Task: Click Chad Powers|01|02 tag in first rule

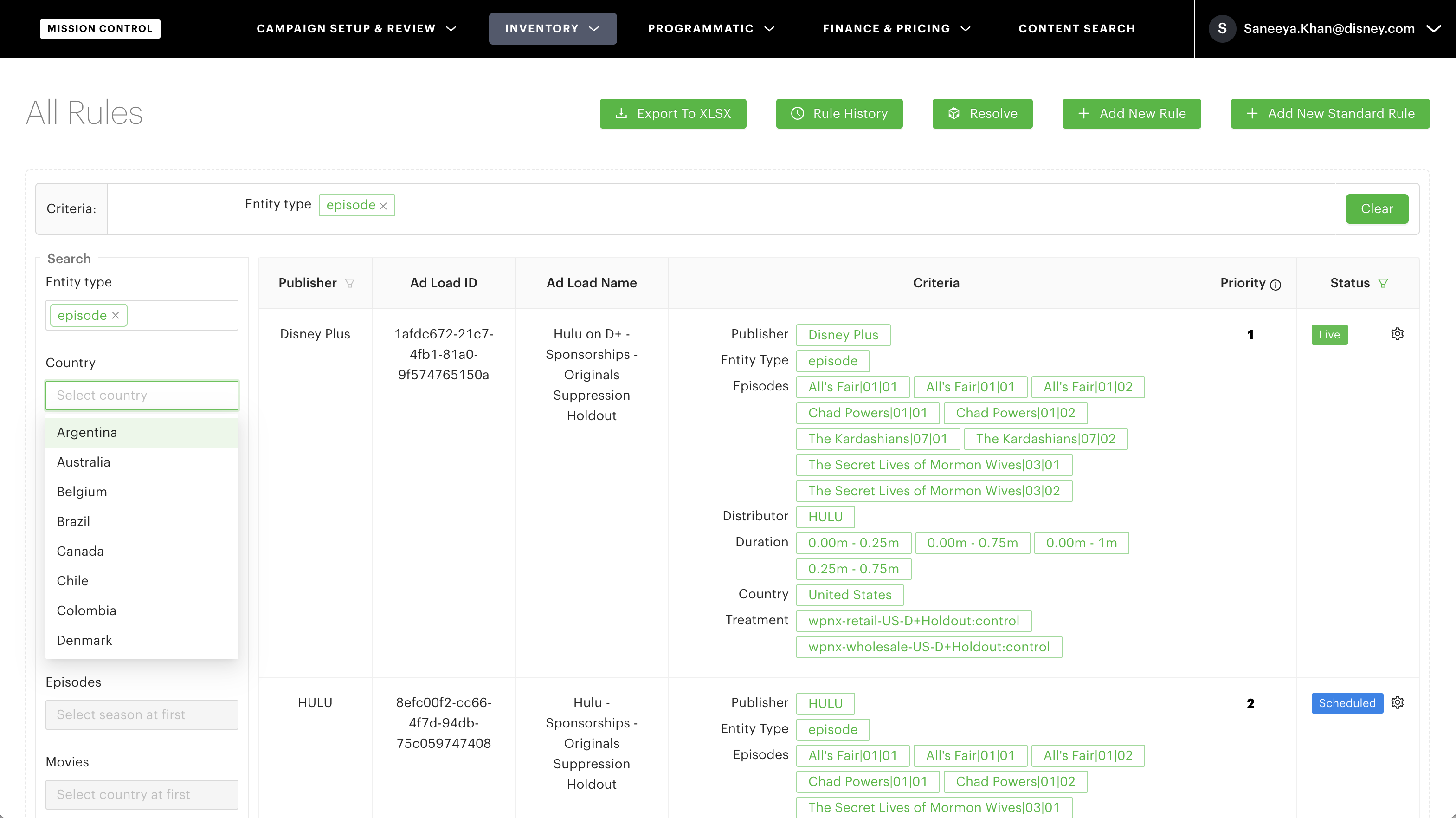Action: click(1016, 413)
